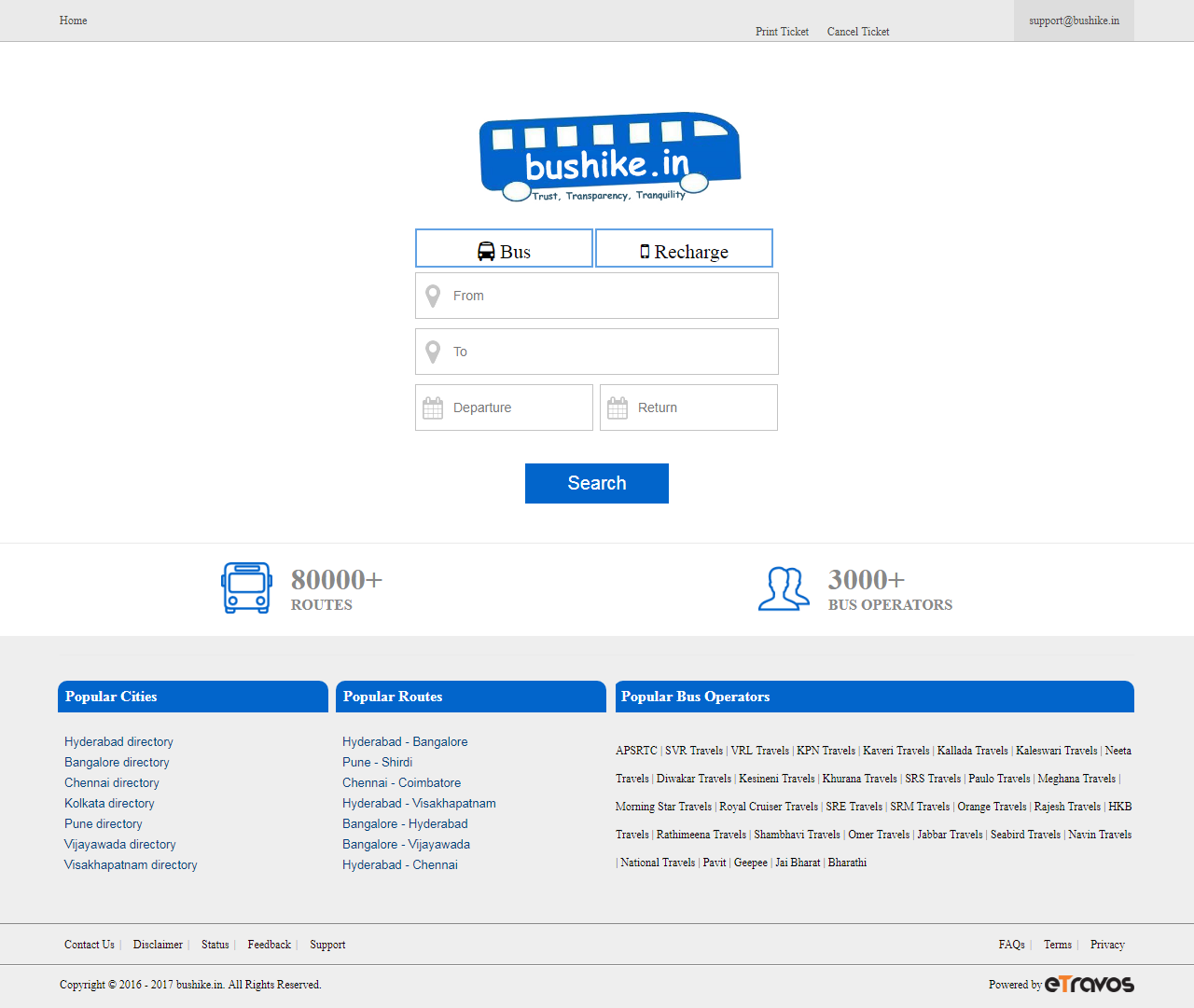Screen dimensions: 1194x1008
Task: Click the calendar icon in Return field
Action: point(618,407)
